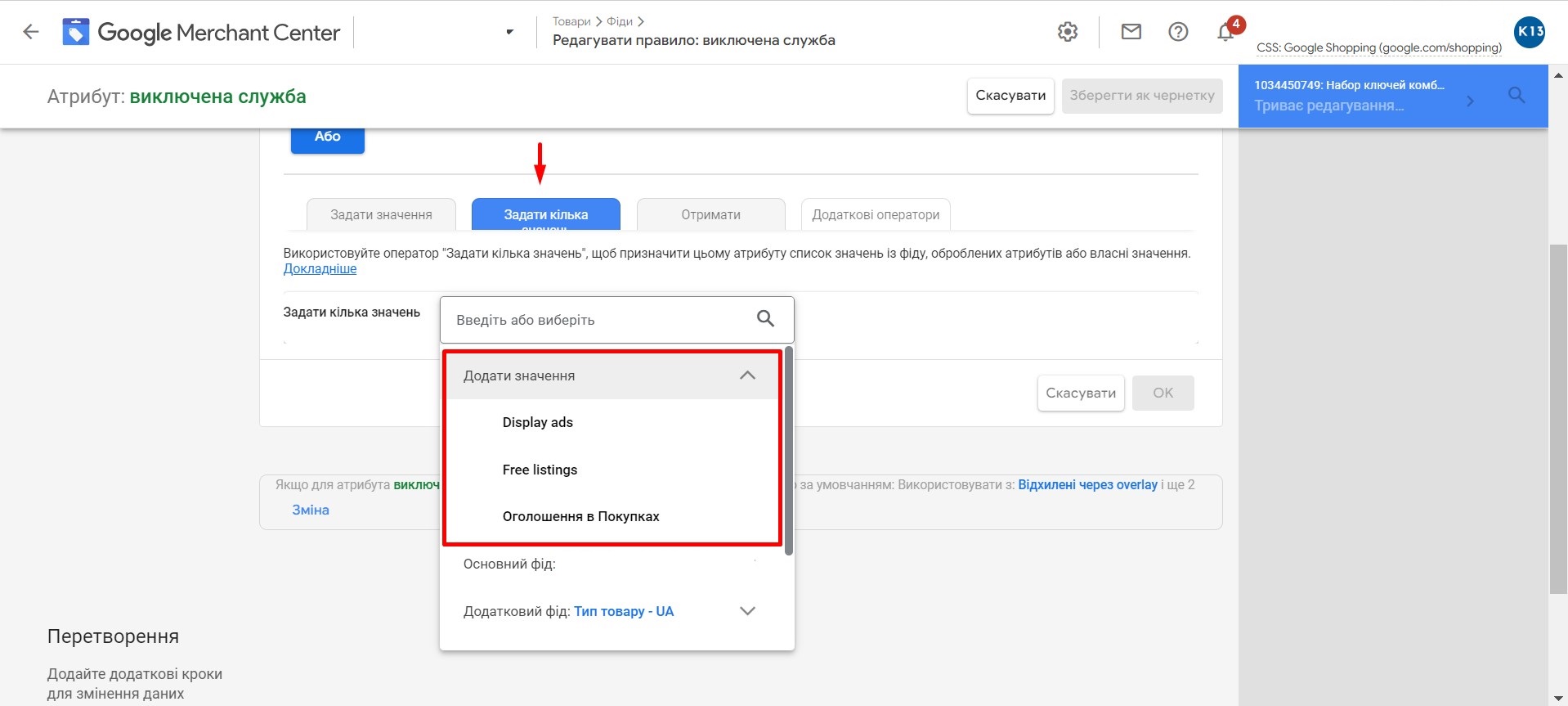Click CSS: Google Shopping text

pyautogui.click(x=1379, y=47)
